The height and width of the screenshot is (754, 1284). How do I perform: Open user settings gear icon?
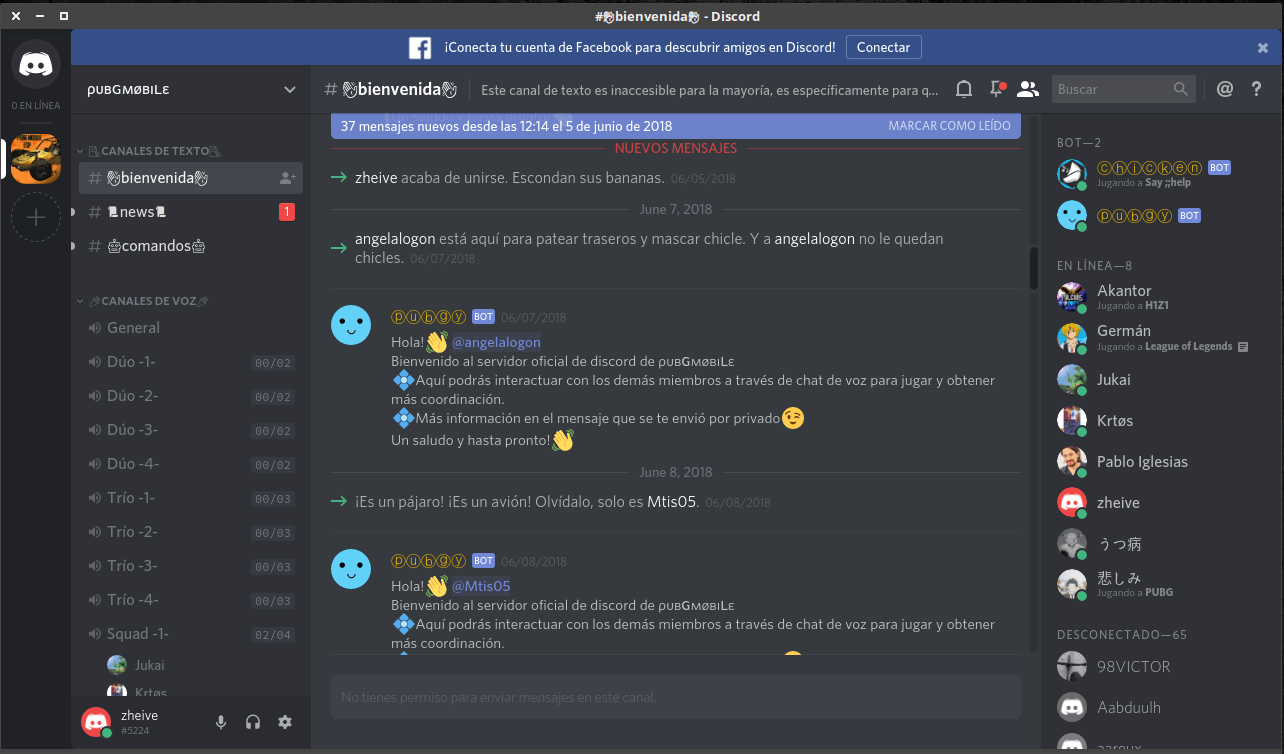(x=285, y=722)
